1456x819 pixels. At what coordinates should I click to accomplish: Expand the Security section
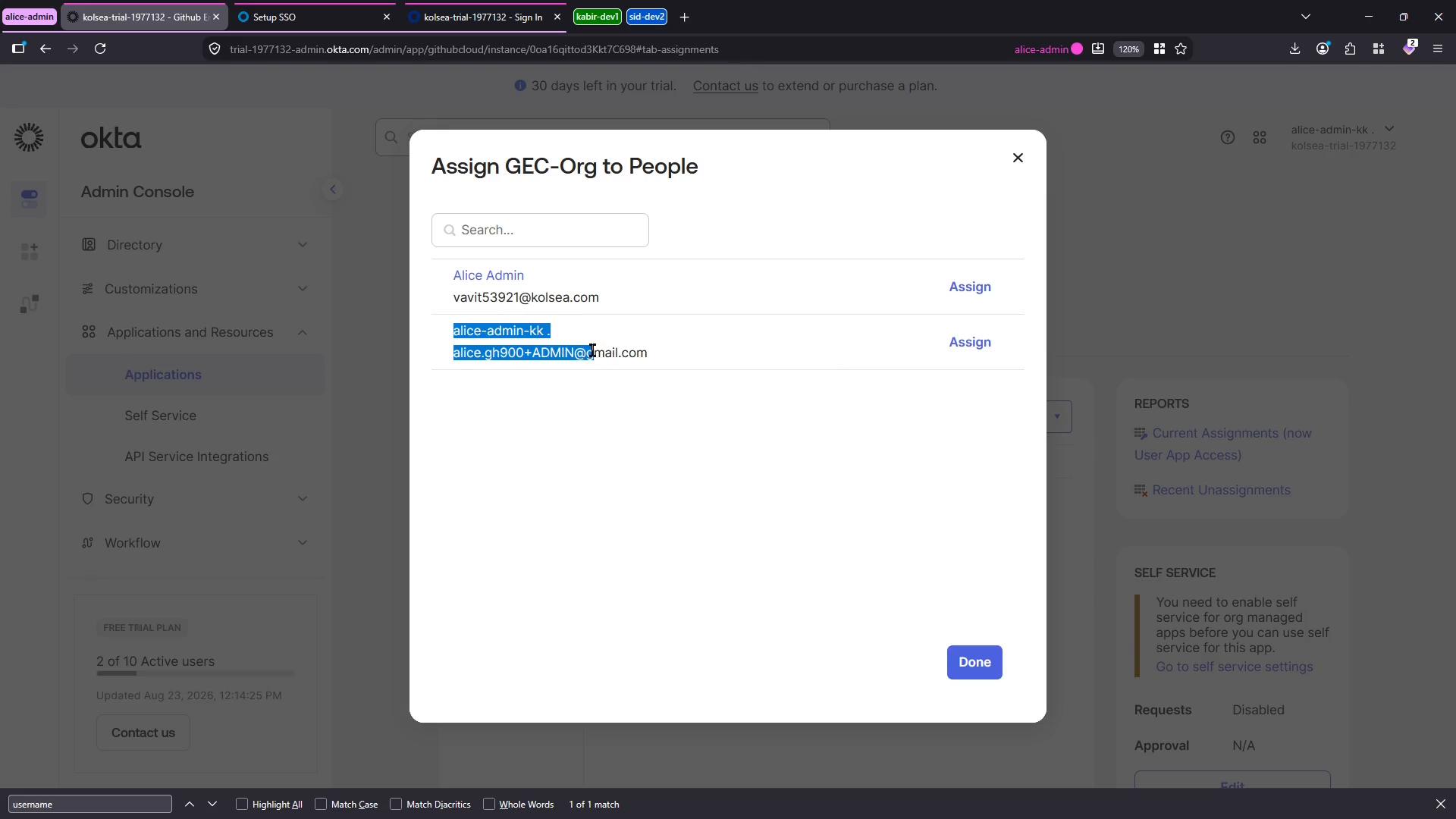point(196,499)
